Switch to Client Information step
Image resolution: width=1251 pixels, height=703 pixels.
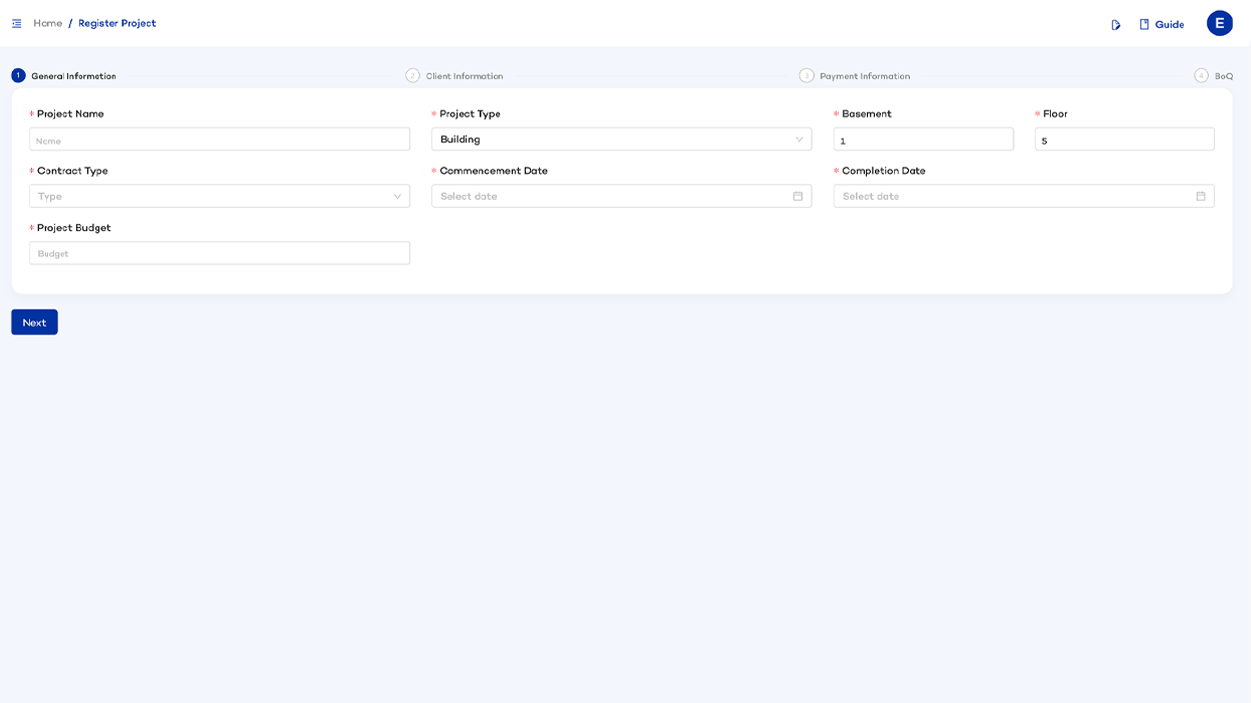(464, 76)
